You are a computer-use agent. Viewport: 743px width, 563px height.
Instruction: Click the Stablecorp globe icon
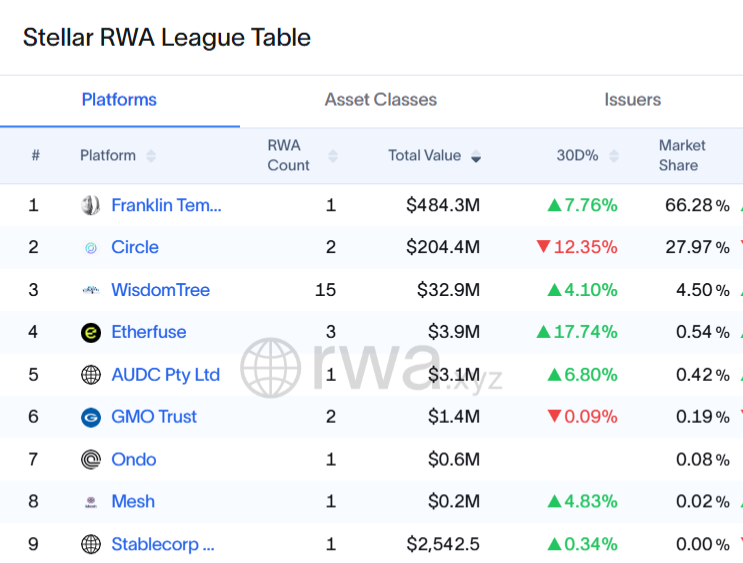pyautogui.click(x=91, y=545)
